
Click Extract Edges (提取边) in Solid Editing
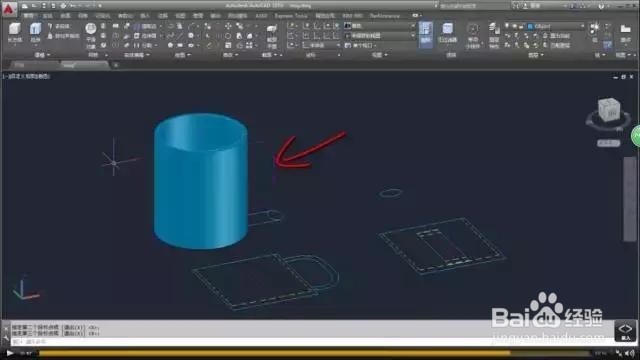(x=146, y=26)
